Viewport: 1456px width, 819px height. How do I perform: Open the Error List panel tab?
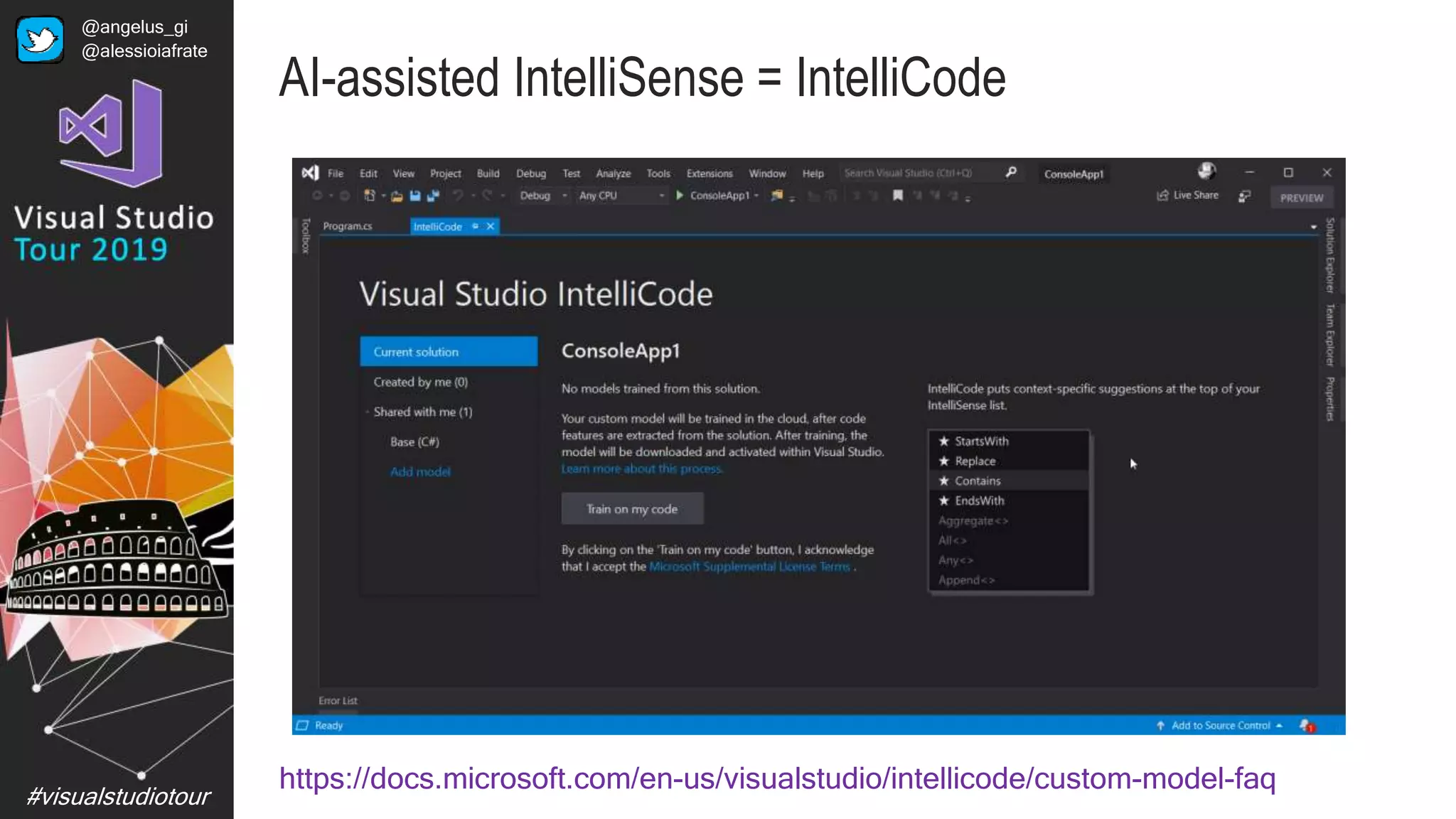pyautogui.click(x=338, y=700)
